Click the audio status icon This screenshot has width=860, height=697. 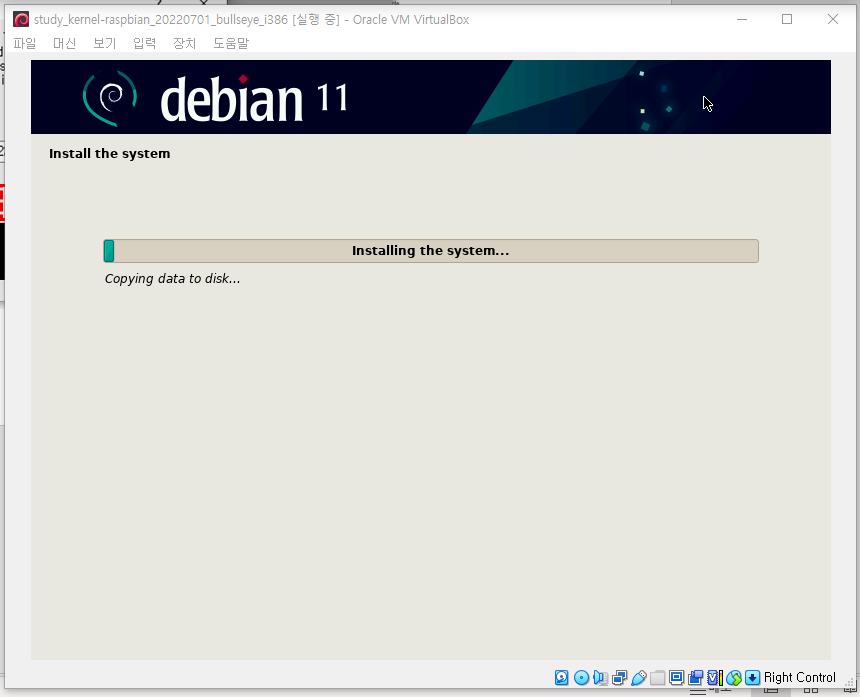click(600, 678)
